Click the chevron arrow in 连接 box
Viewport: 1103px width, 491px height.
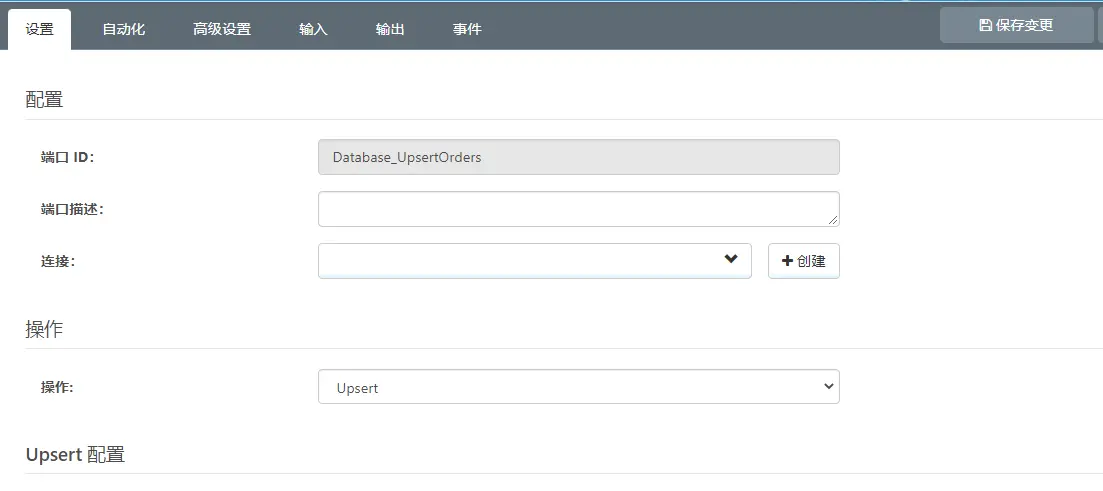click(x=731, y=260)
